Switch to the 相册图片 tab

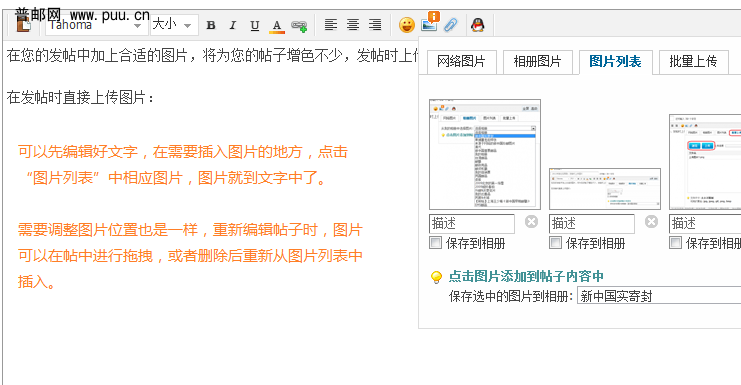[538, 61]
